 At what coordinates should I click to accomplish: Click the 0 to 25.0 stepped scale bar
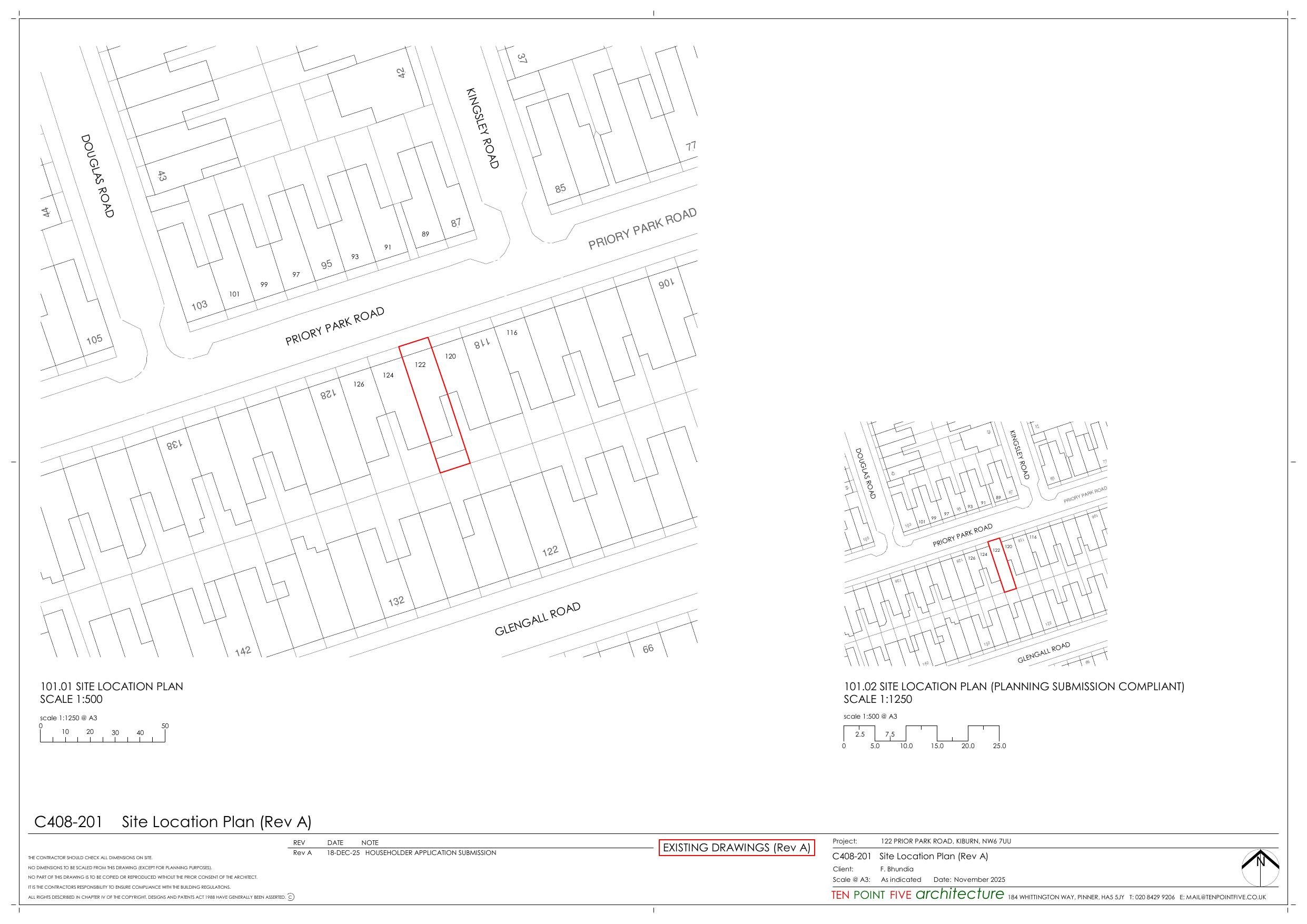(921, 733)
